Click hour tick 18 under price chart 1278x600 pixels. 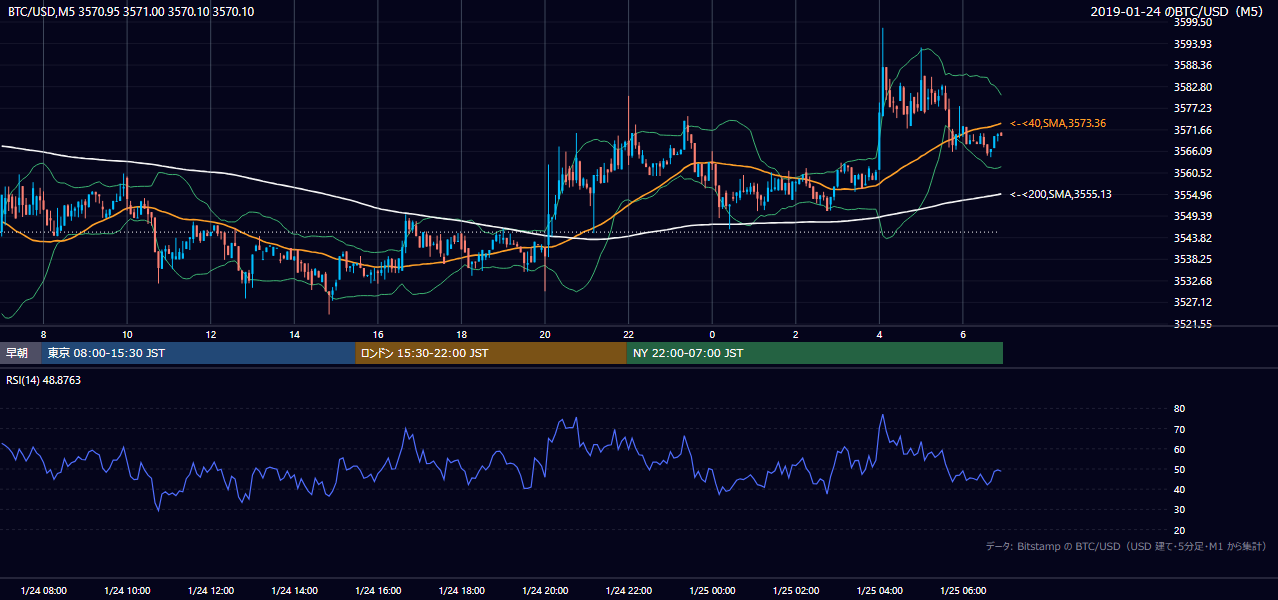coord(461,334)
